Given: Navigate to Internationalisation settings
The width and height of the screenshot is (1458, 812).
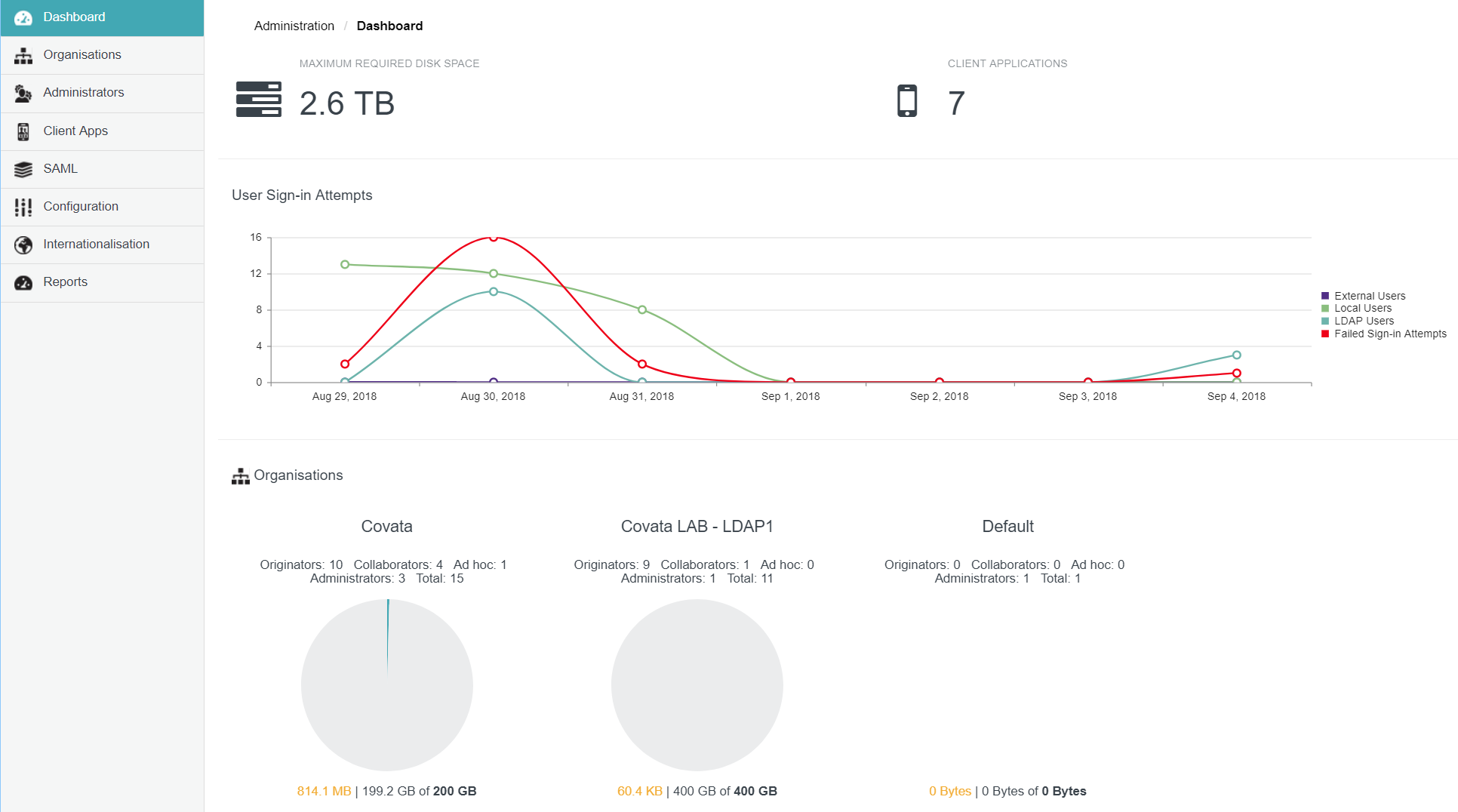Looking at the screenshot, I should pyautogui.click(x=102, y=245).
